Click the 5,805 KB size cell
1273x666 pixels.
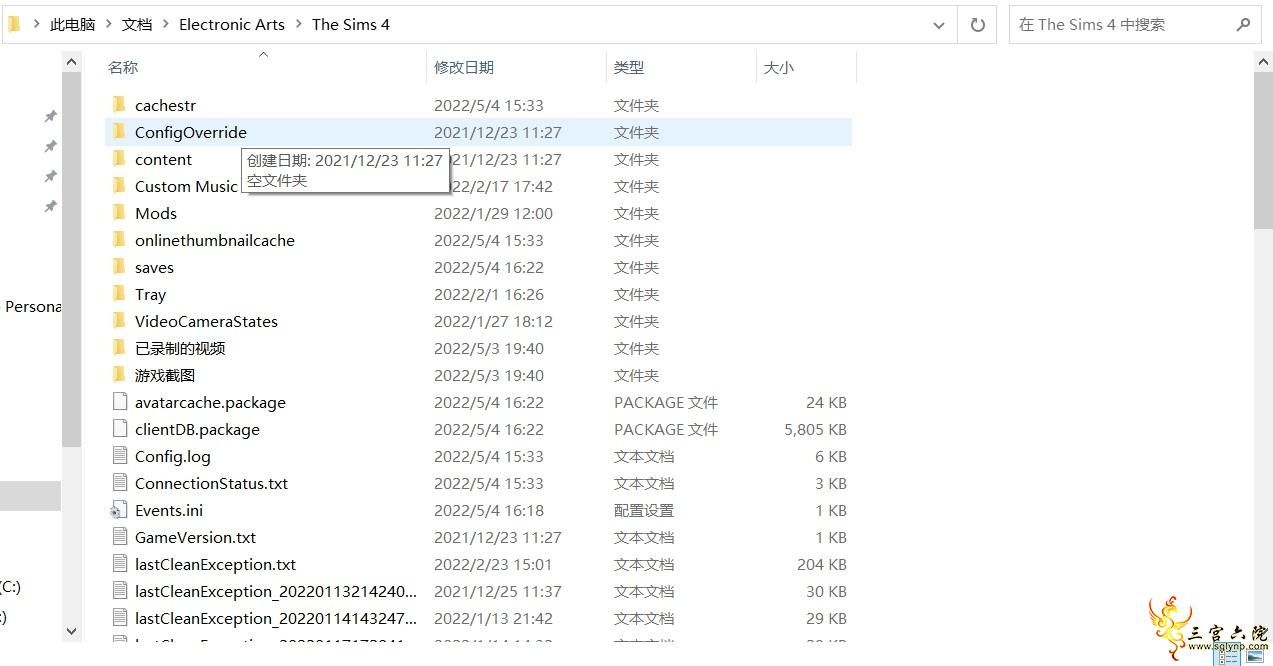click(x=816, y=429)
